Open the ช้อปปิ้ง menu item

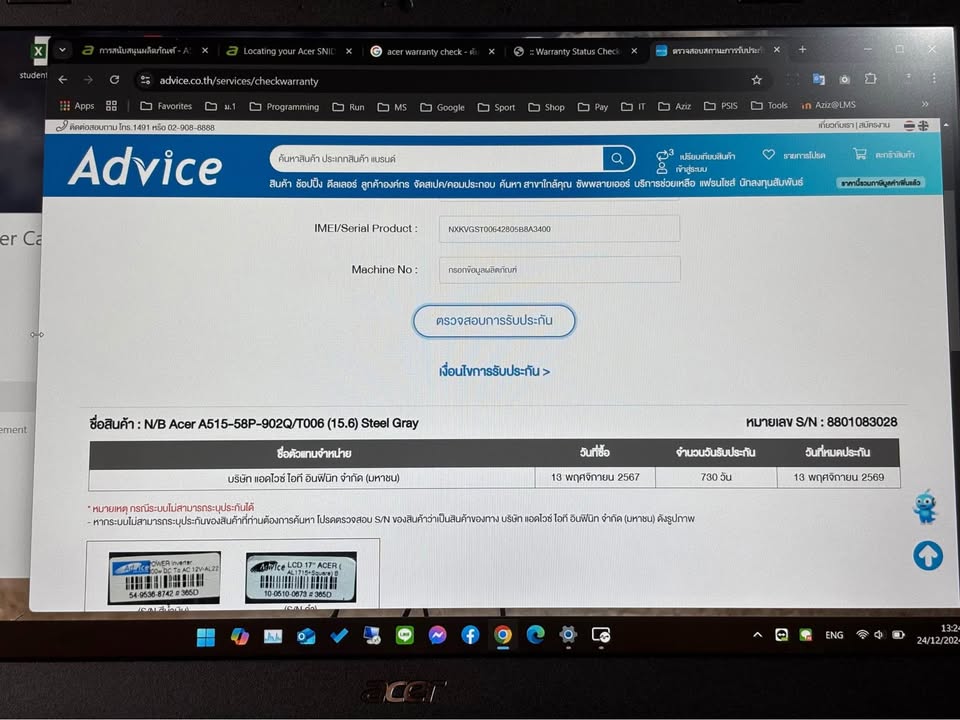[309, 184]
